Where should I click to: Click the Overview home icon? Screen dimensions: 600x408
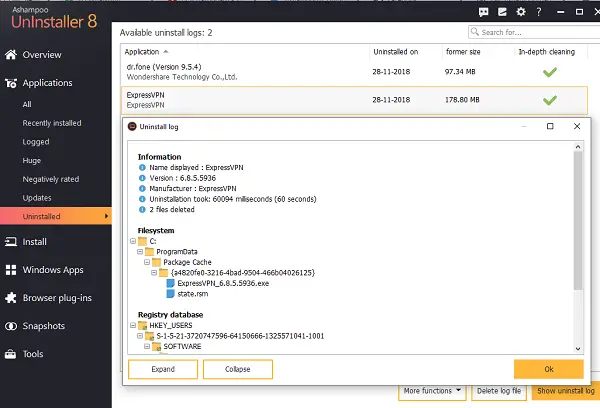tap(11, 55)
